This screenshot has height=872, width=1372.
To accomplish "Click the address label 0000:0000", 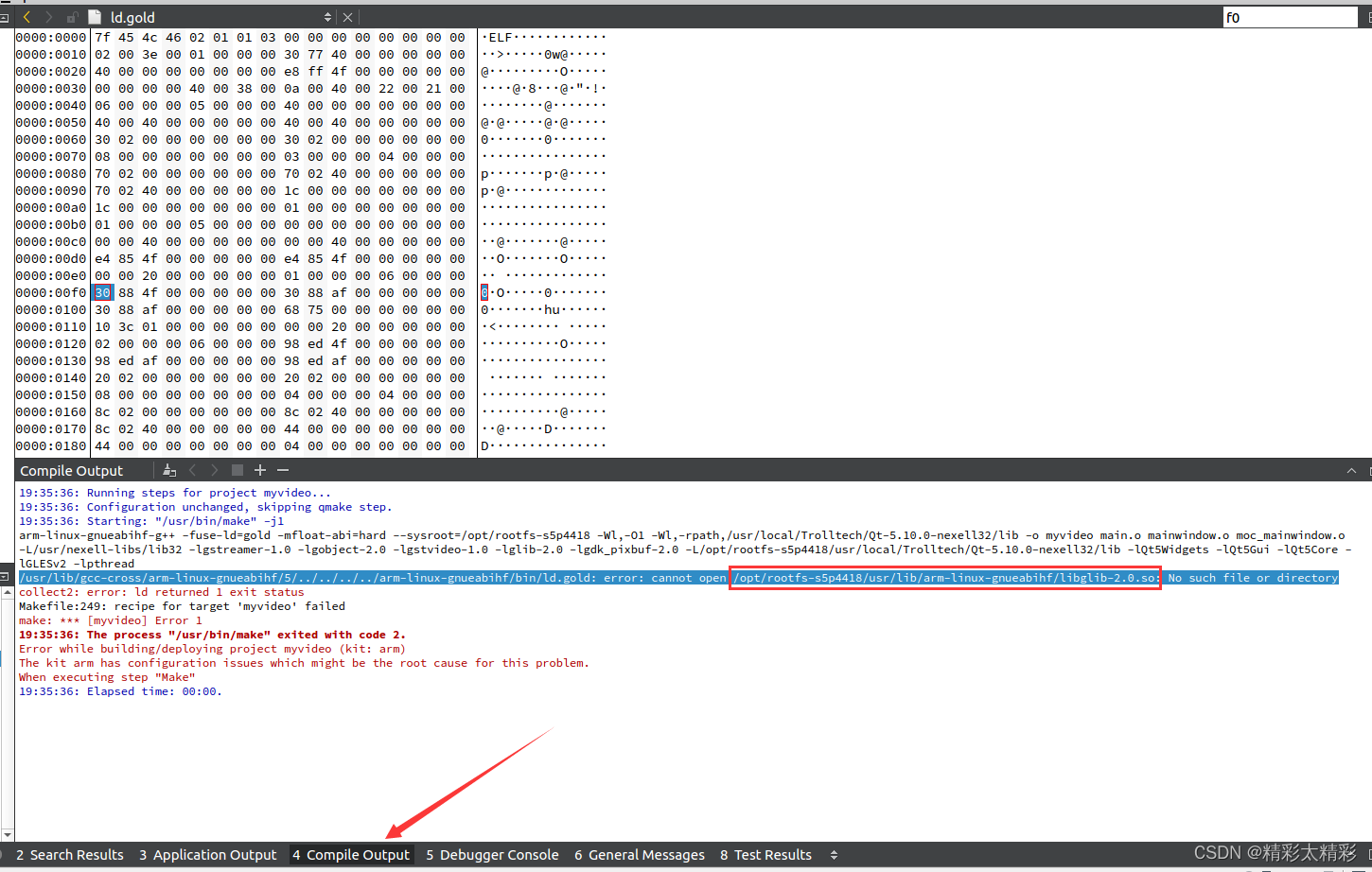I will click(51, 37).
